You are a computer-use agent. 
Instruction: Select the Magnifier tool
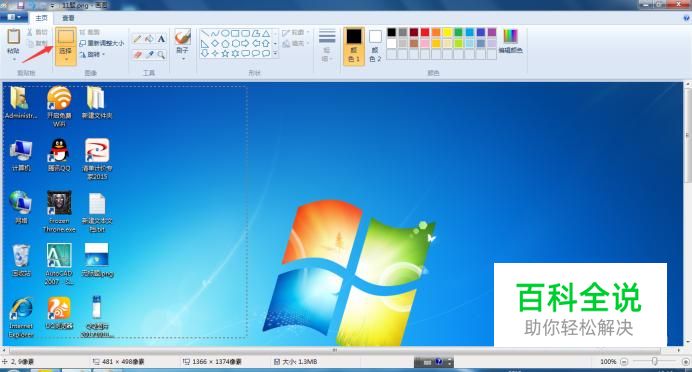pyautogui.click(x=161, y=54)
